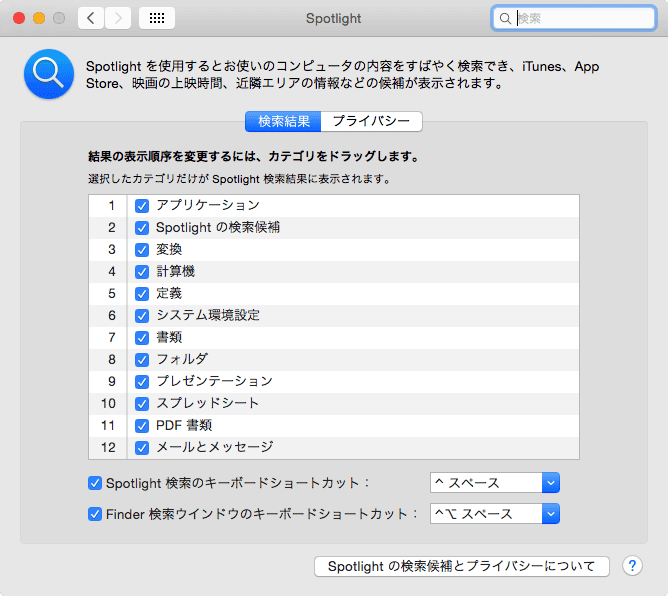
Task: Click the 計算機 row label
Action: click(x=176, y=271)
